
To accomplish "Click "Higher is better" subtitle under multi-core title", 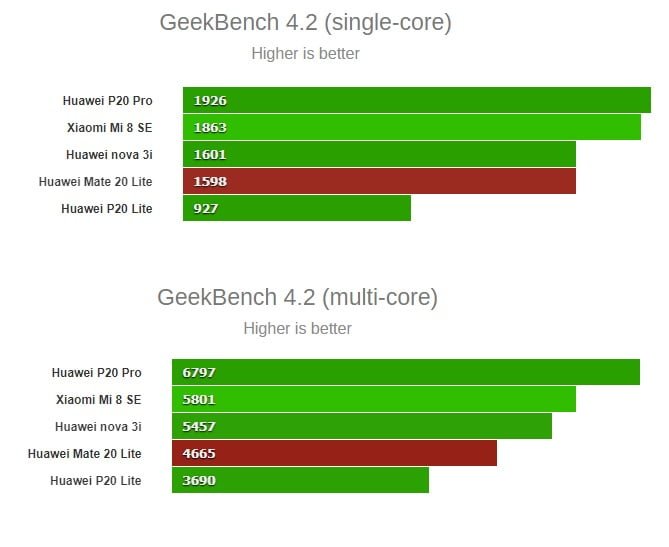I will click(297, 328).
